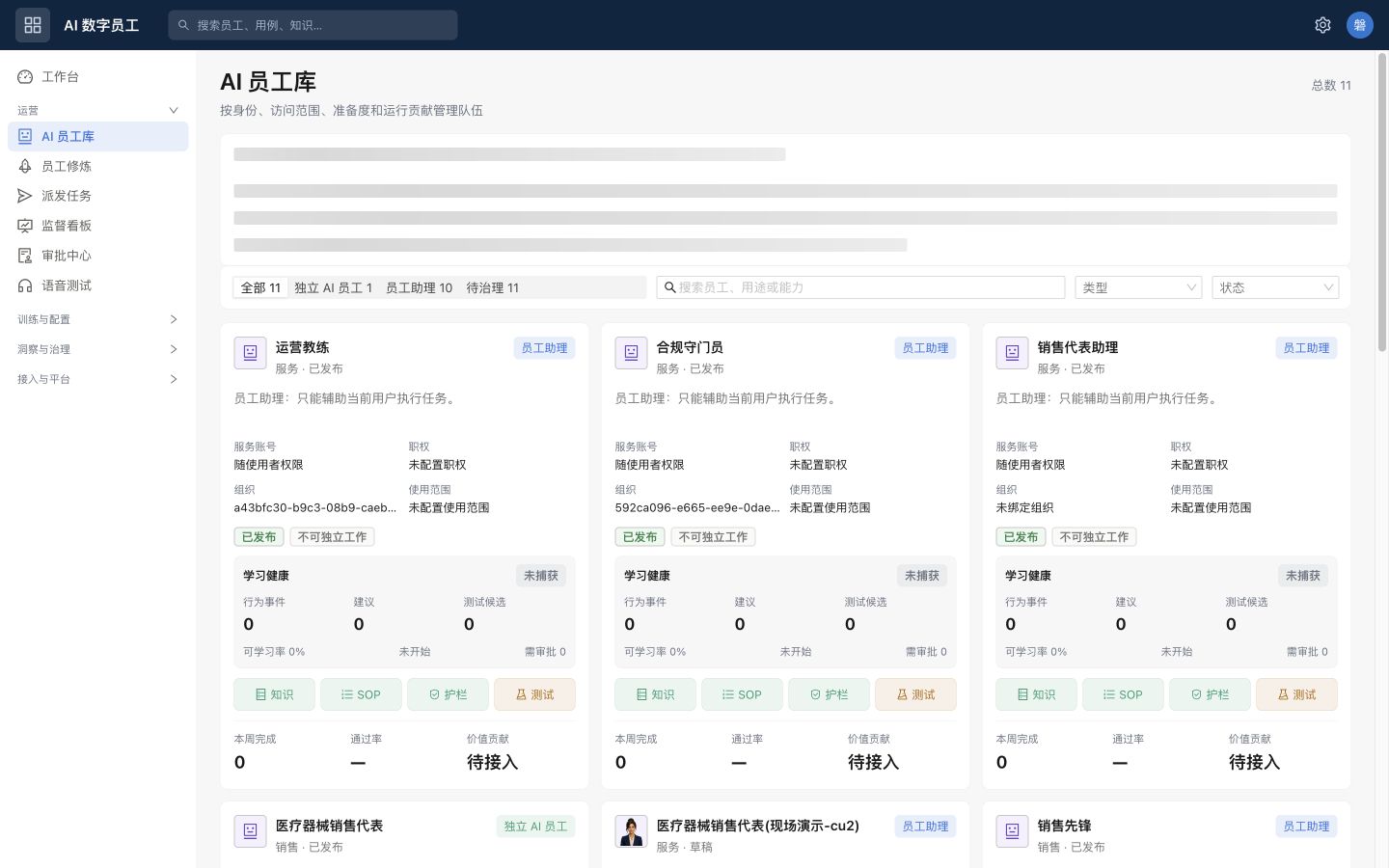Go to 工作台 in sidebar
The height and width of the screenshot is (868, 1389).
[x=98, y=76]
